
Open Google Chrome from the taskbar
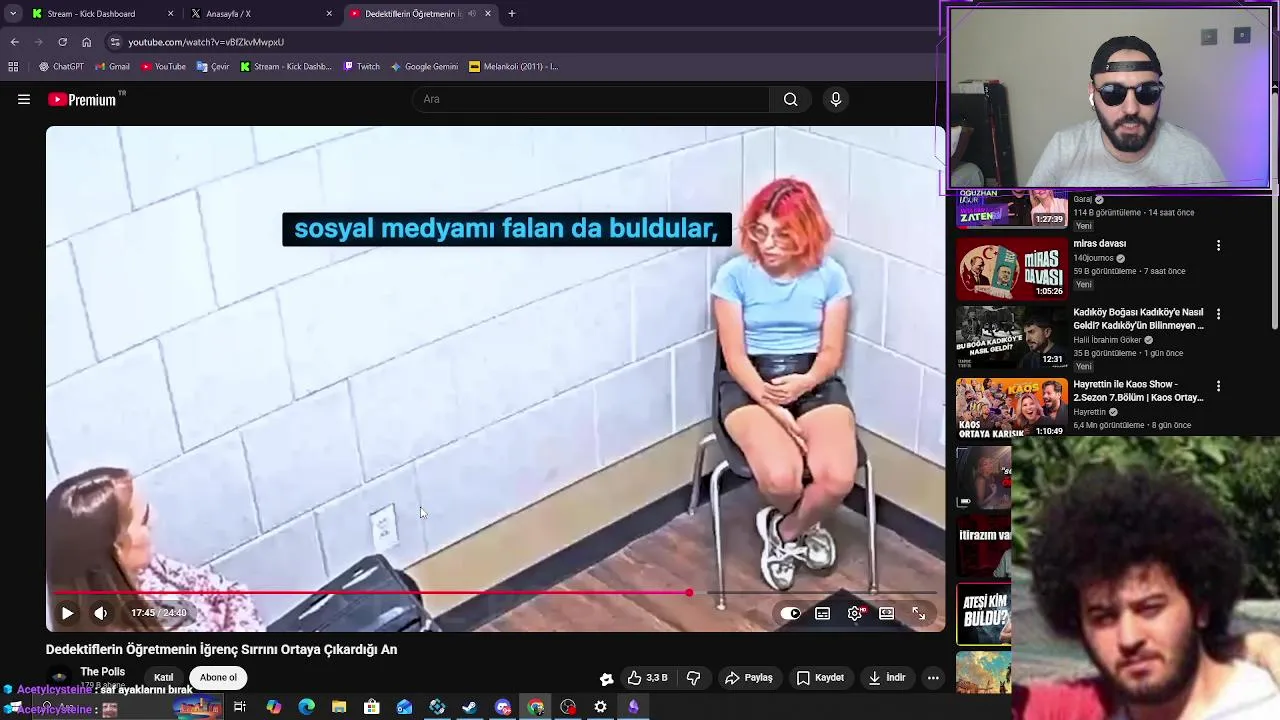(536, 707)
